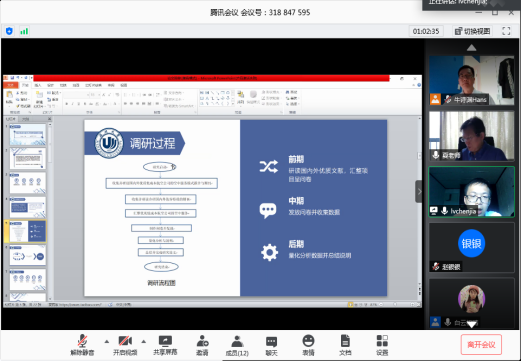The height and width of the screenshot is (362, 521).
Task: Expand audio options arrow beside 解除静音
Action: point(107,341)
